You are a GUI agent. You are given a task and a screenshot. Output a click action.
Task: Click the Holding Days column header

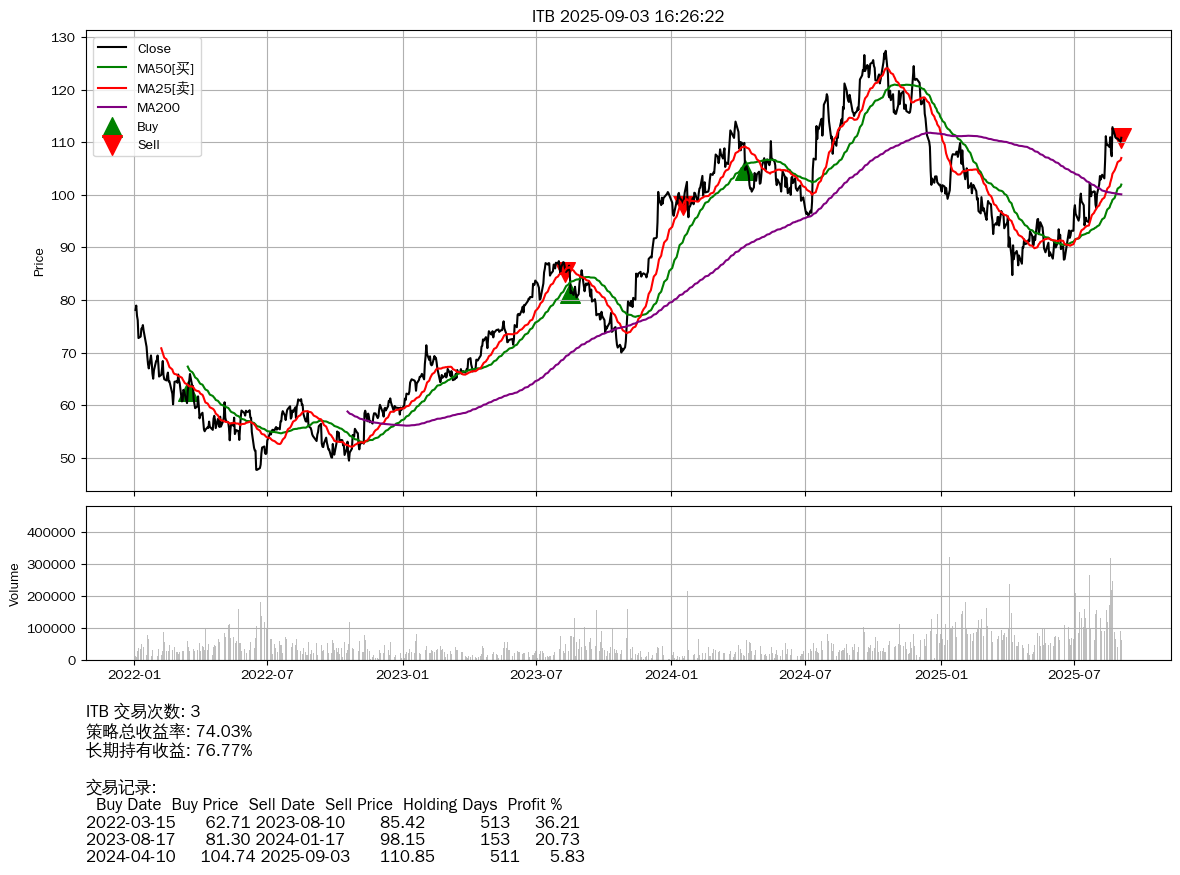click(x=450, y=805)
